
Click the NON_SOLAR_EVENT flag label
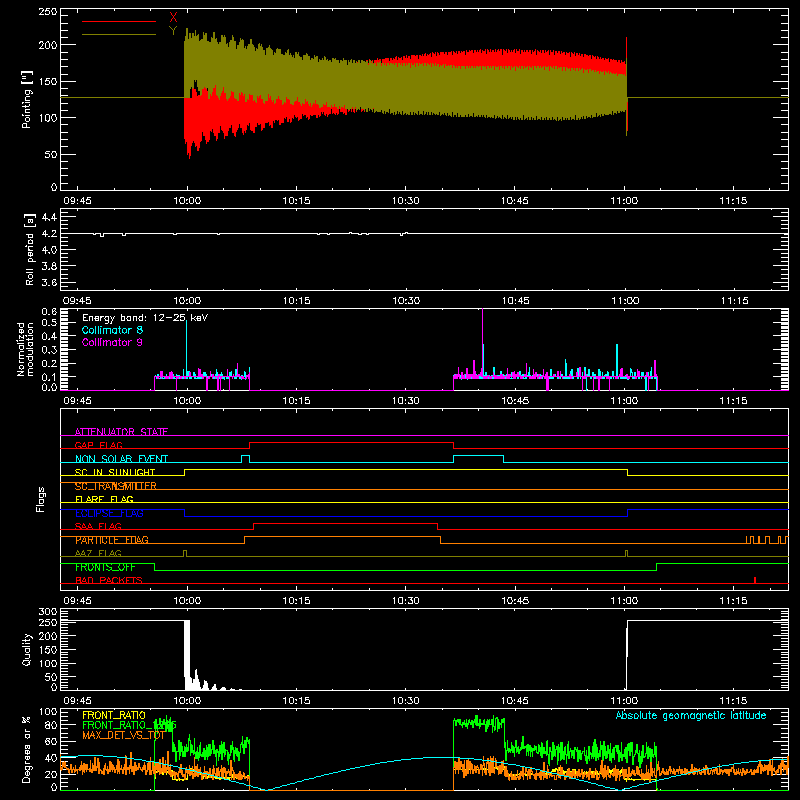click(x=121, y=459)
